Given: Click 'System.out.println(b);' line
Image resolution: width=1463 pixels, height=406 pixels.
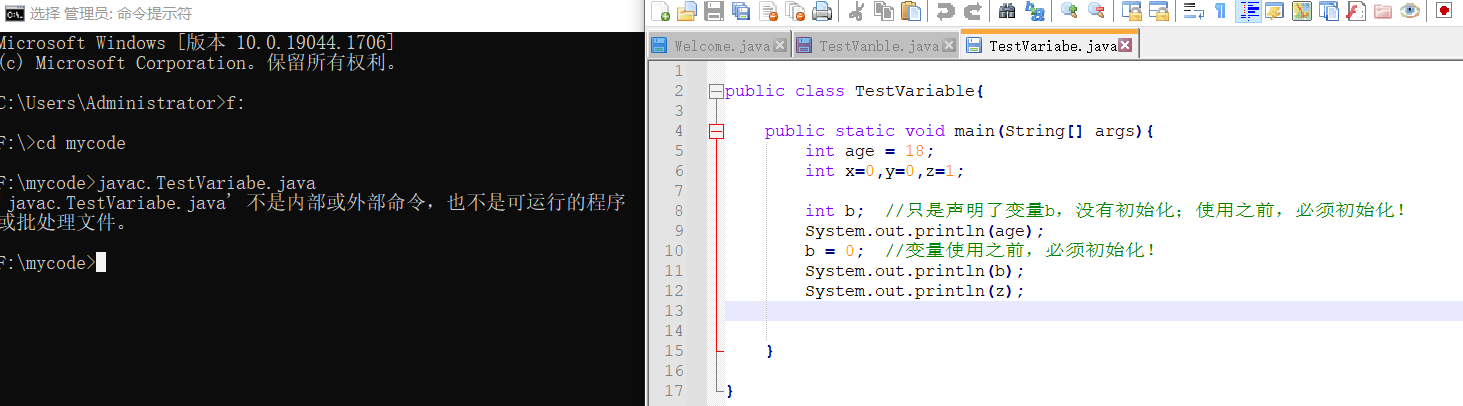Looking at the screenshot, I should (x=915, y=271).
